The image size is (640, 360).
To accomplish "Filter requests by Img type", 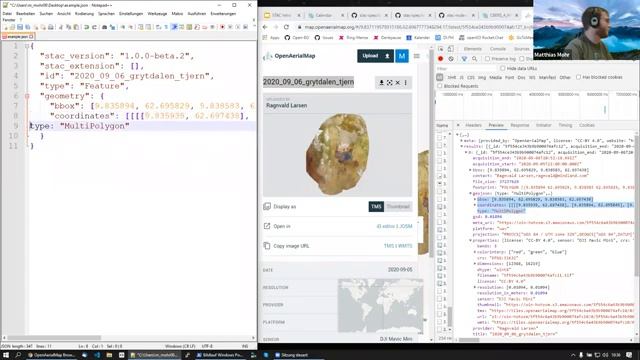I will 482,77.
